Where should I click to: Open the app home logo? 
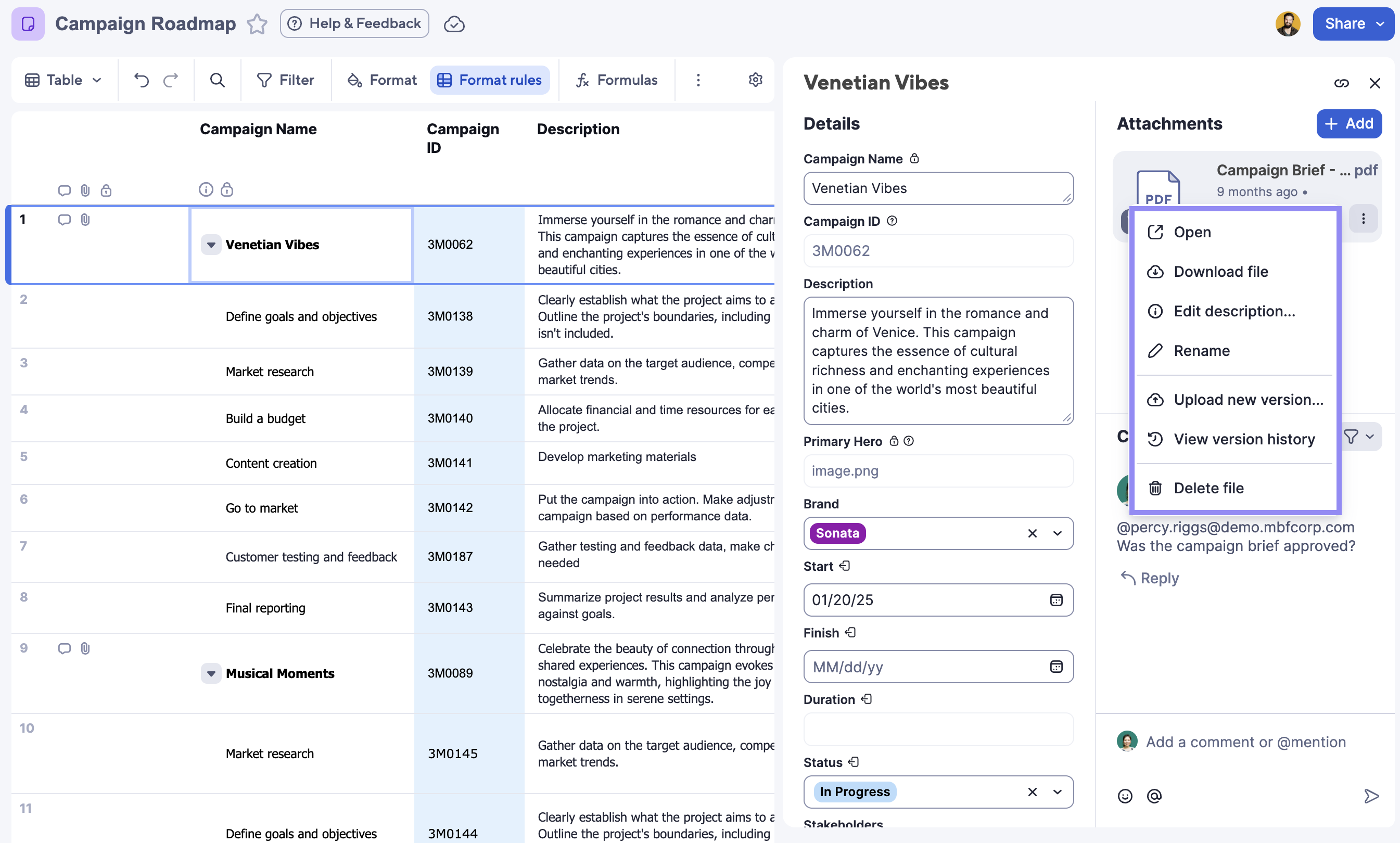(x=28, y=24)
